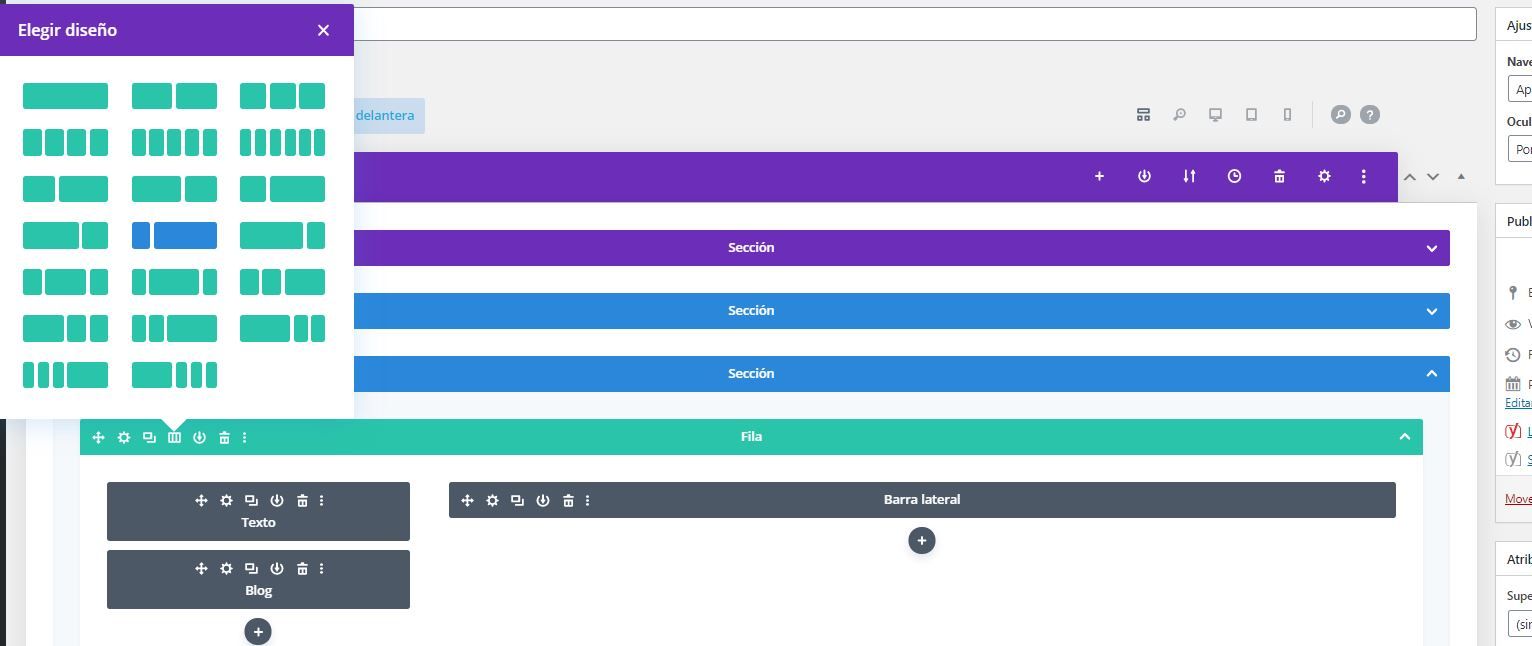Select the highlighted blue 1/4 + 3/4 layout
1532x646 pixels.
[x=174, y=235]
